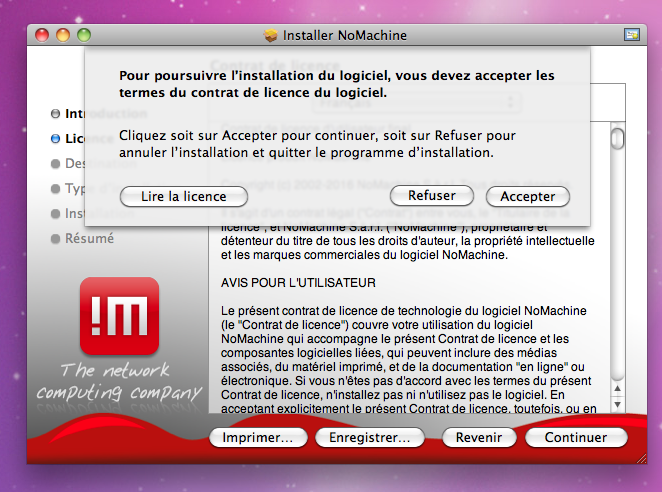Click the green zoom window button
Image resolution: width=662 pixels, height=492 pixels.
(x=84, y=35)
